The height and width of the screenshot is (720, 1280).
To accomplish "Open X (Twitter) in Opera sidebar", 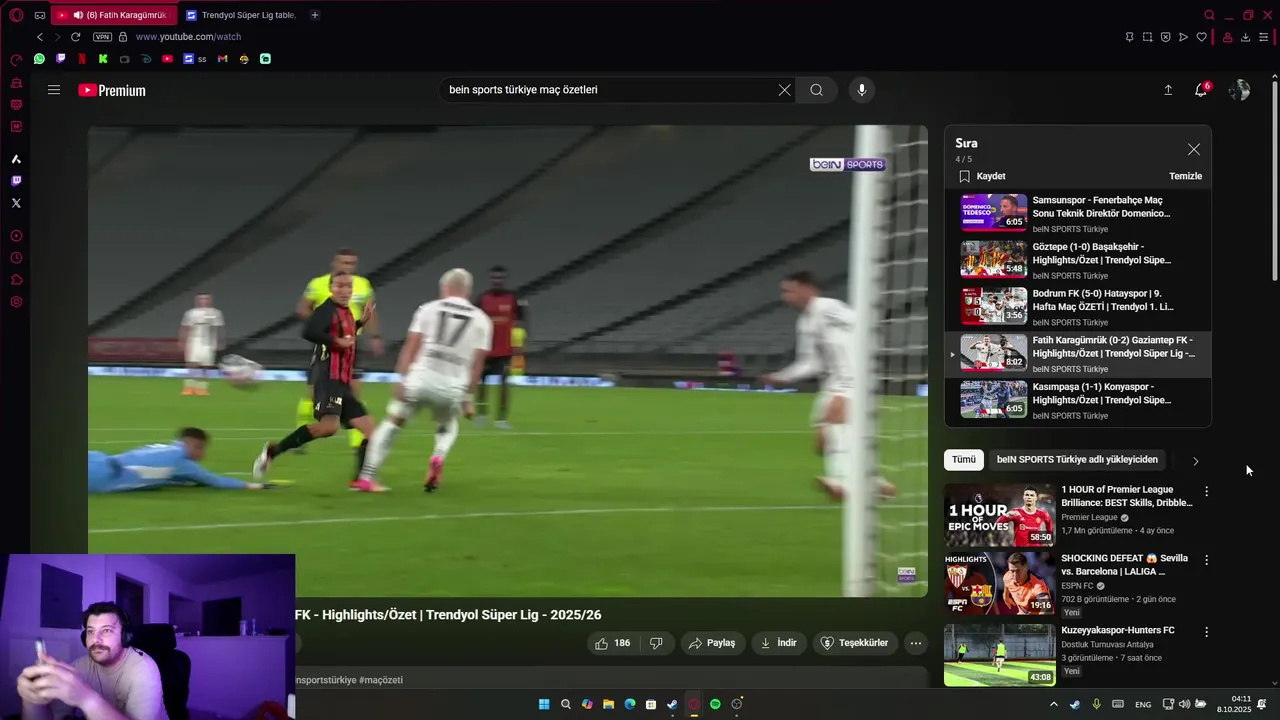I will click(16, 203).
